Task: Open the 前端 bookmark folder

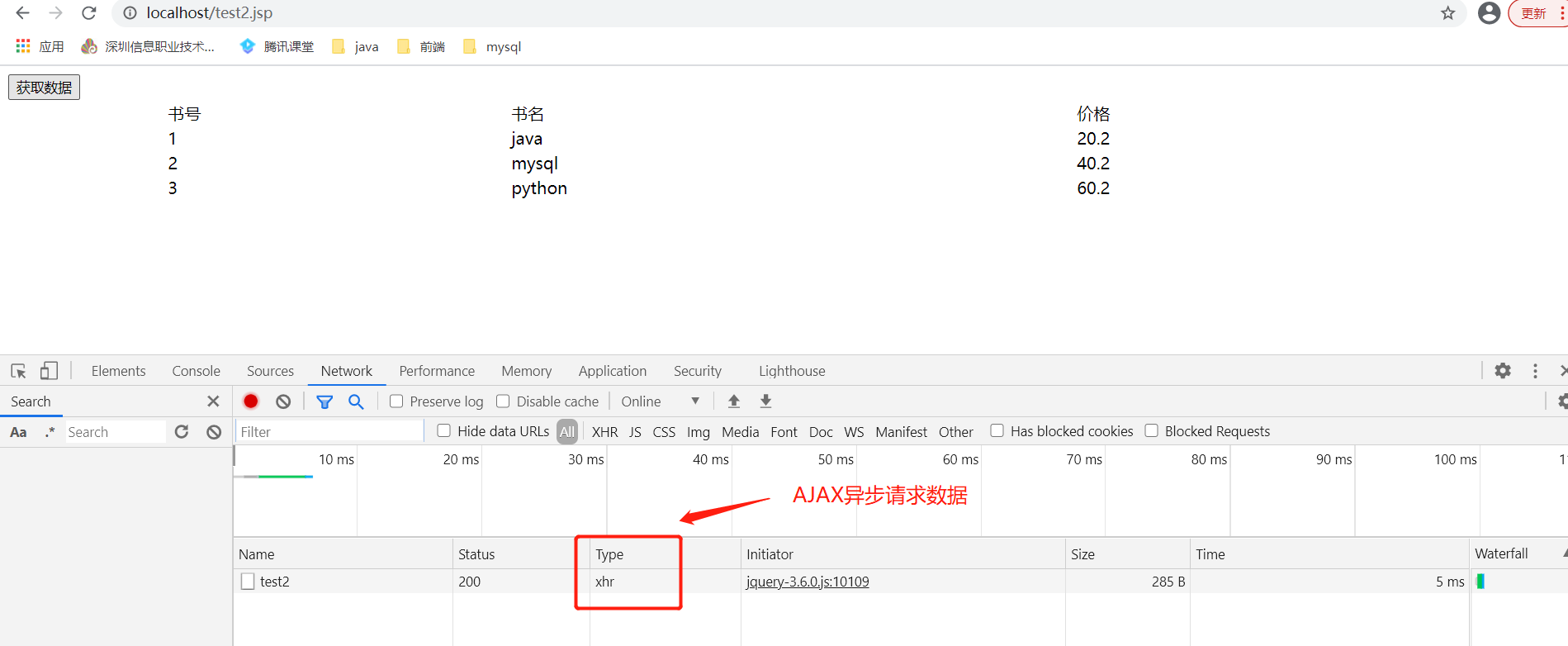Action: pos(421,46)
